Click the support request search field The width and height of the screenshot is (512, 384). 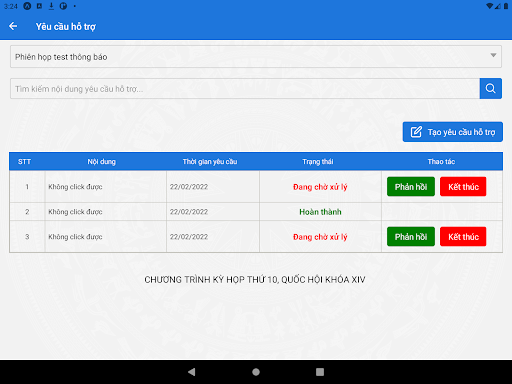[245, 89]
